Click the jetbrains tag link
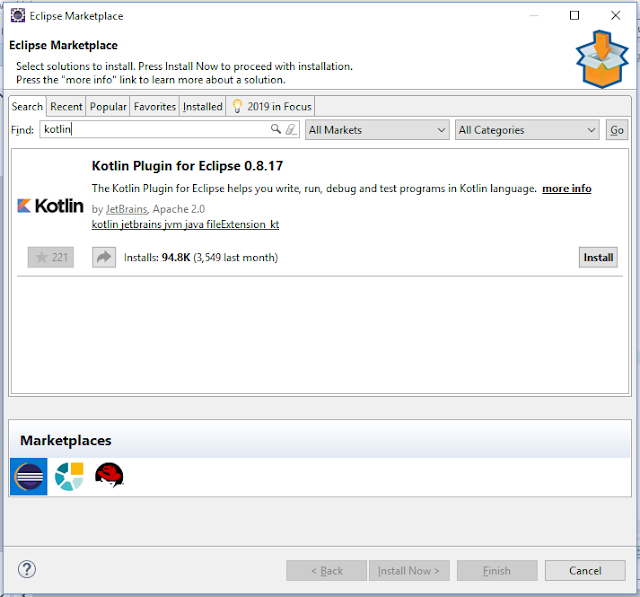The height and width of the screenshot is (597, 640). tap(141, 224)
